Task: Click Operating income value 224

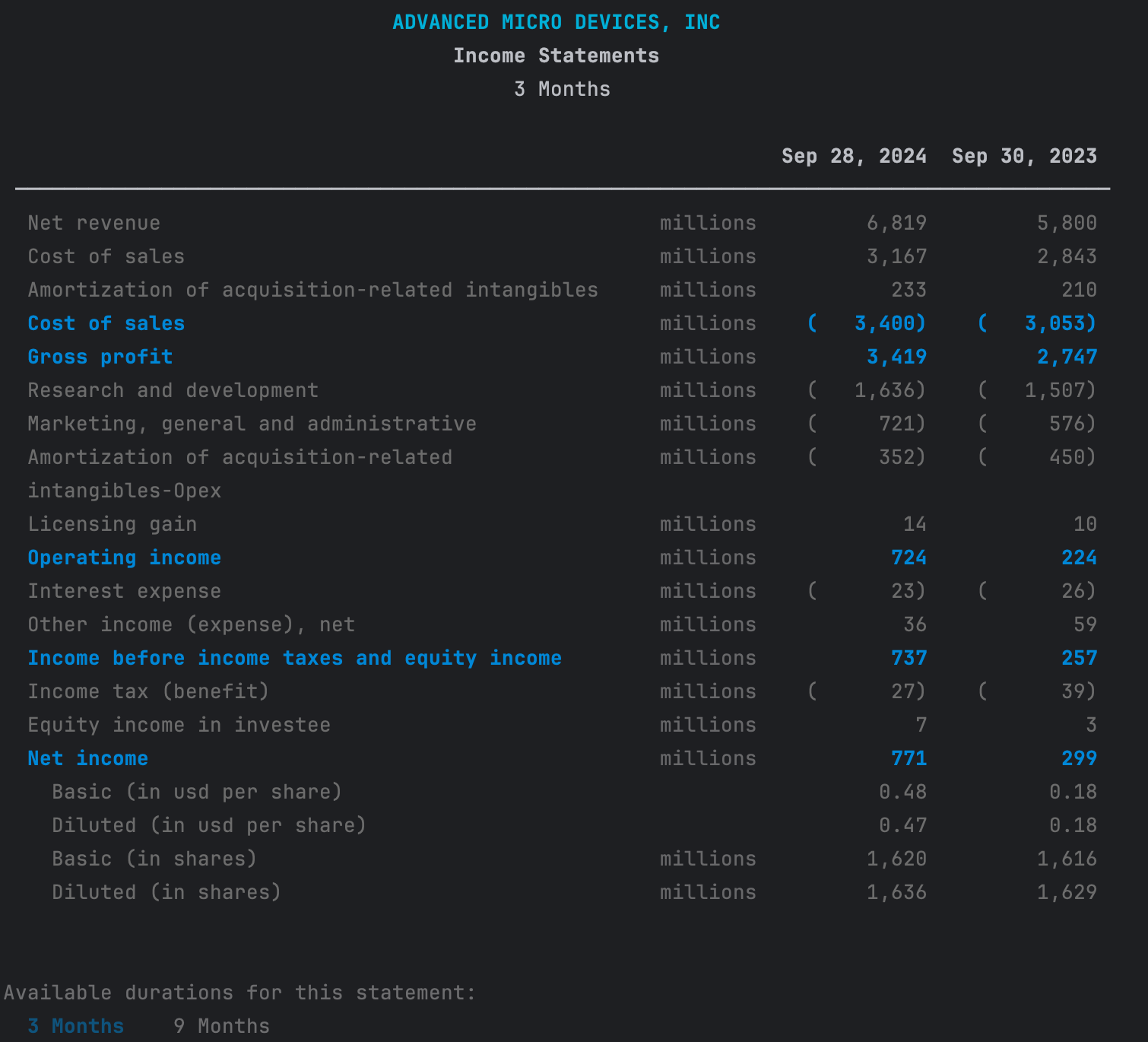Action: (x=1079, y=558)
